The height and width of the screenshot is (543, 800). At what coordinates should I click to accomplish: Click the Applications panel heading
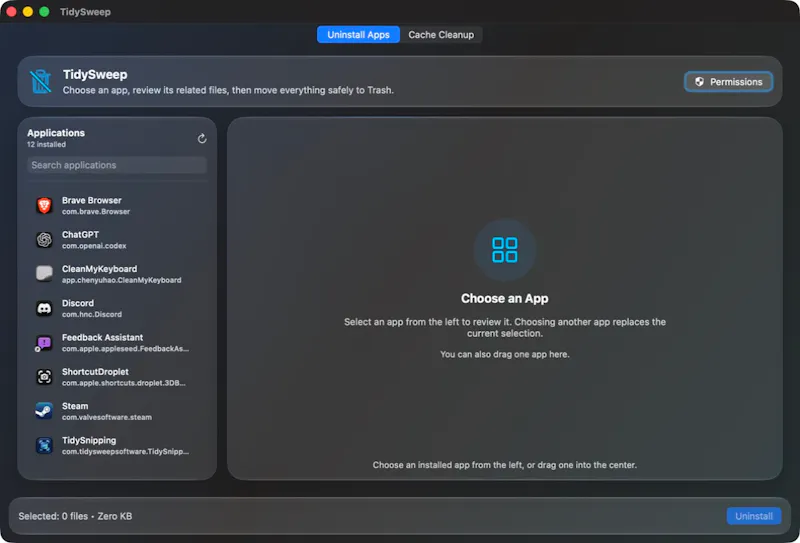click(56, 133)
